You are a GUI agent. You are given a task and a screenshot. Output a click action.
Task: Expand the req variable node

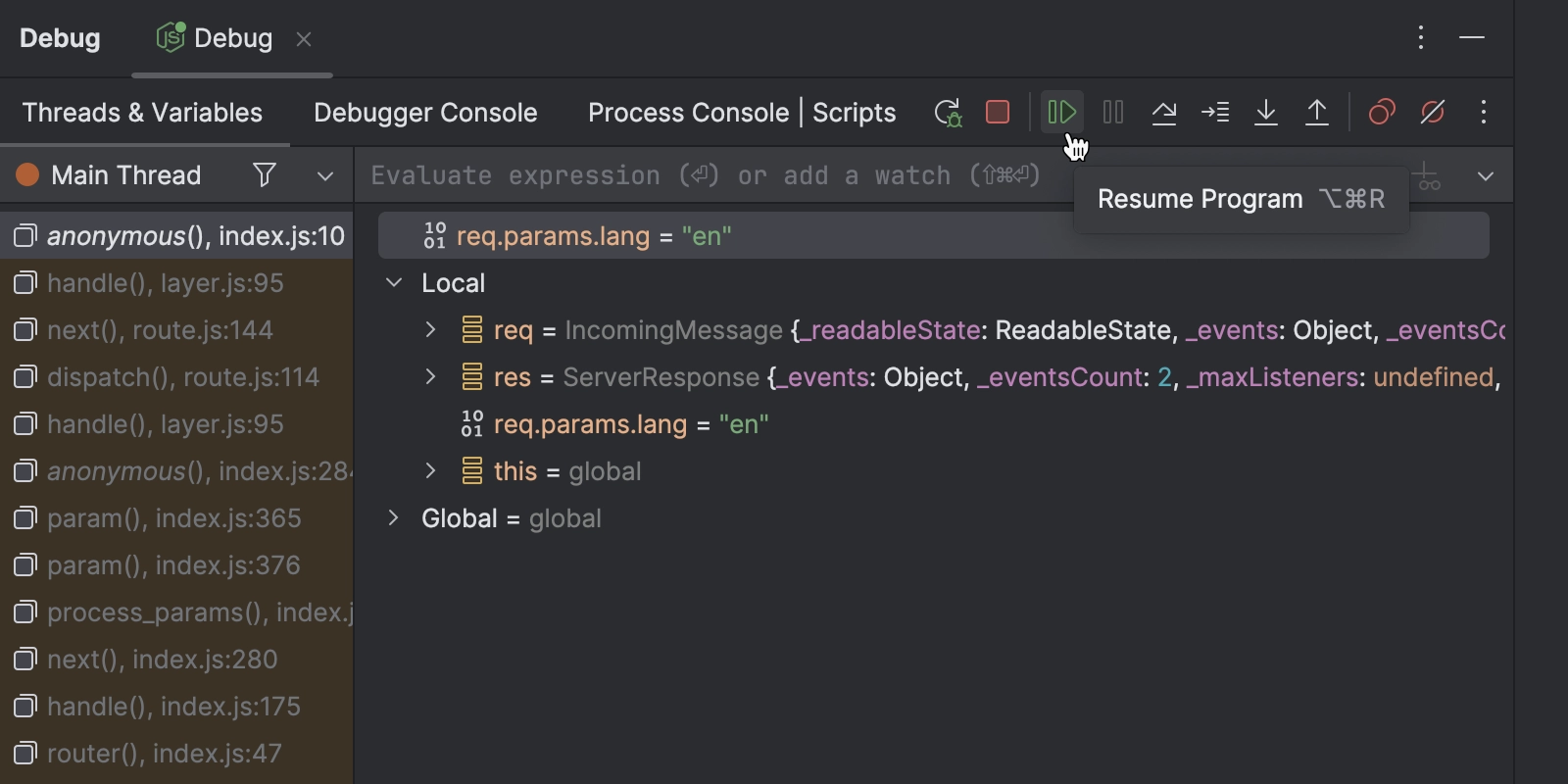[430, 330]
